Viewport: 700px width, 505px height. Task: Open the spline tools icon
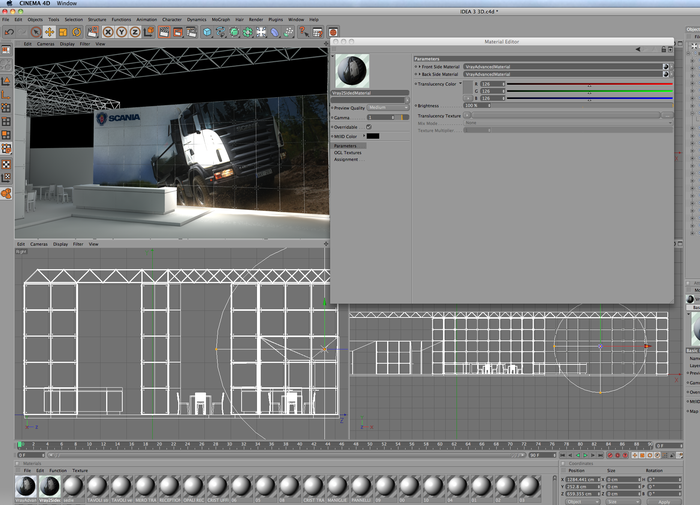click(x=221, y=32)
